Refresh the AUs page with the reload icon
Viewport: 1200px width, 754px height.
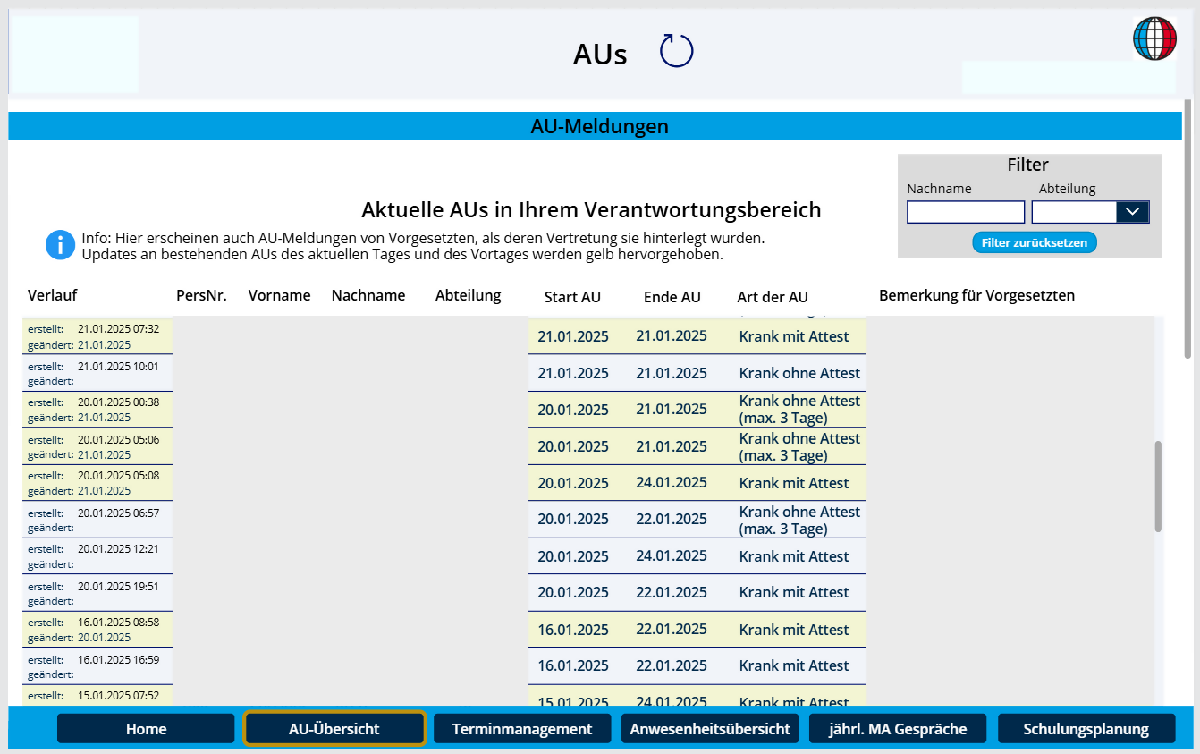coord(676,49)
